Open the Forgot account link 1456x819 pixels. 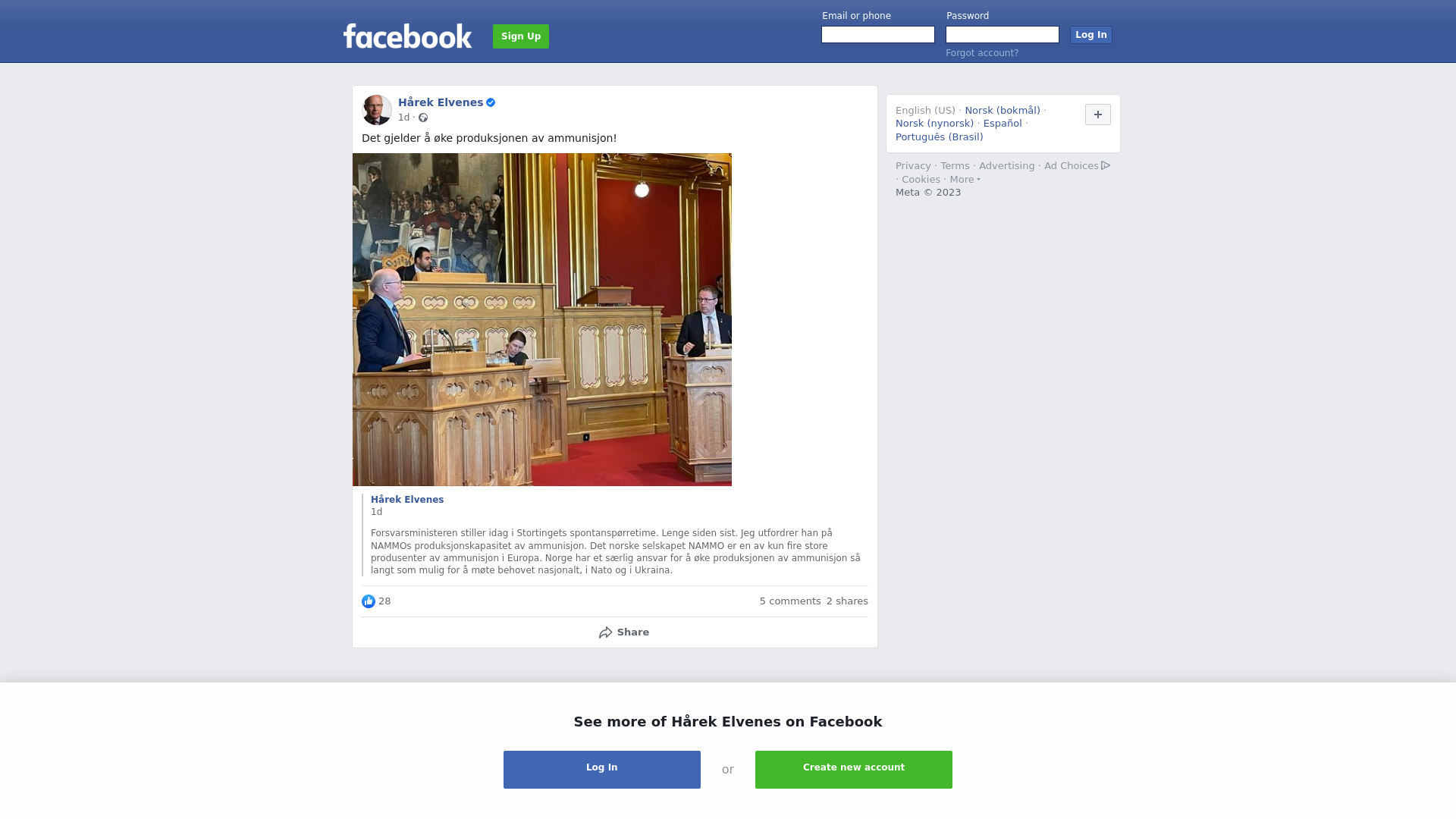(982, 53)
